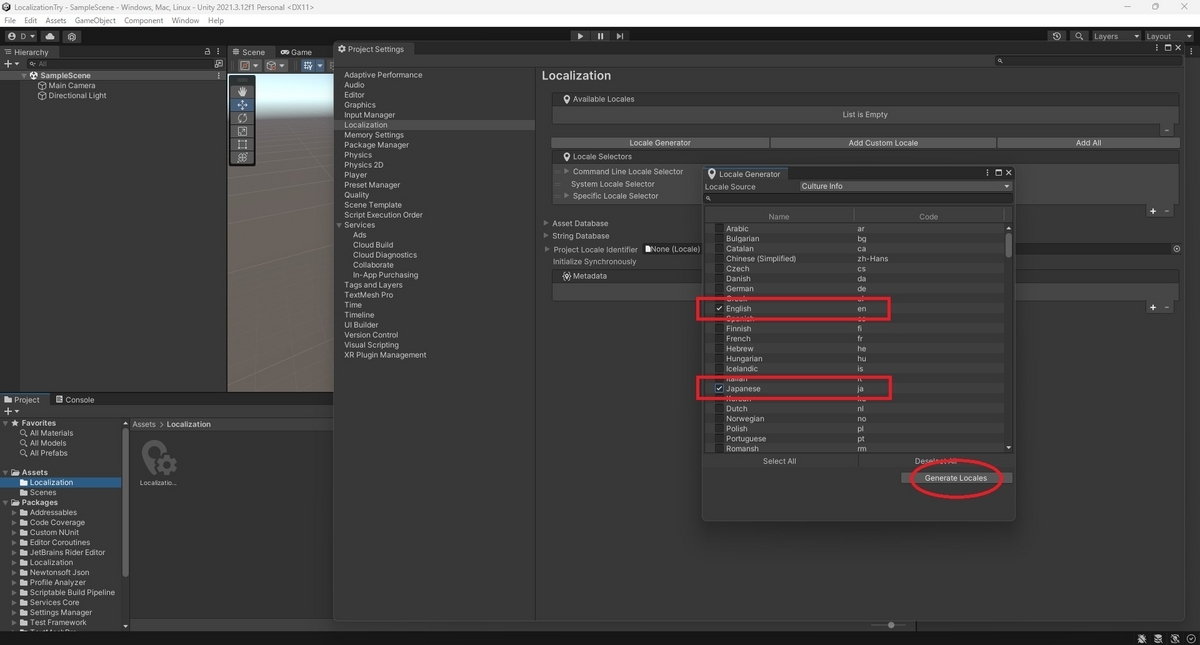This screenshot has width=1200, height=645.
Task: Collapse the SampleScene hierarchy arrow
Action: [24, 75]
